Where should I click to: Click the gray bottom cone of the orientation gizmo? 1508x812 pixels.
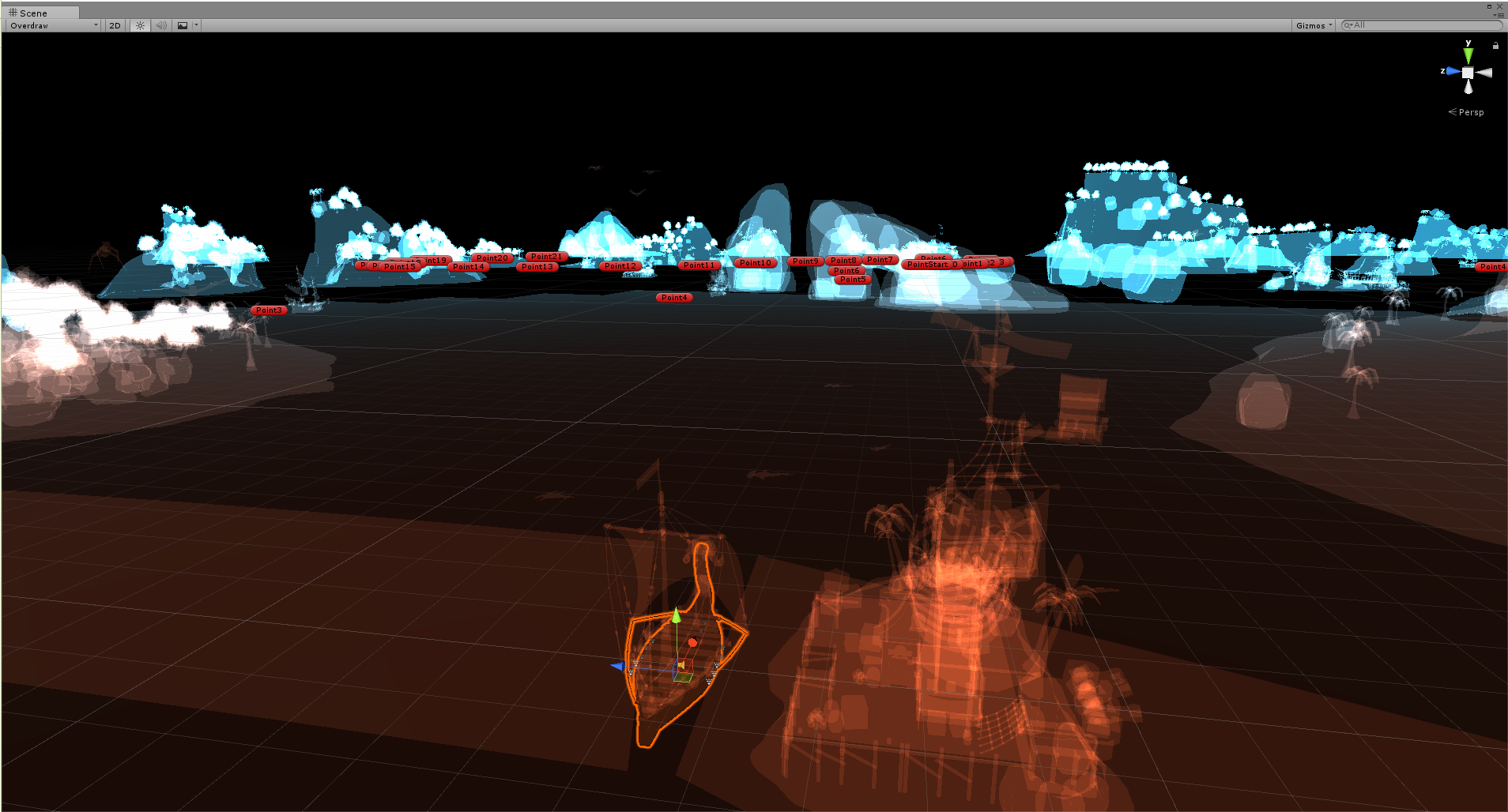1468,86
